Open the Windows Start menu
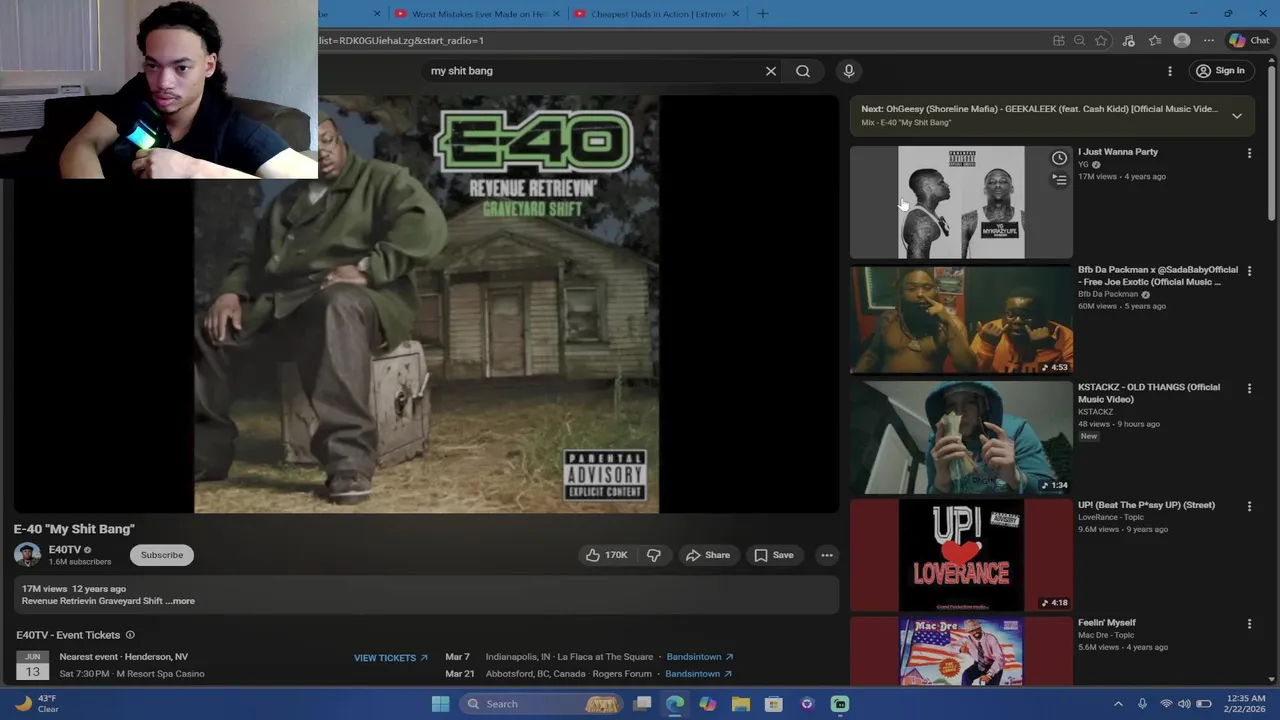This screenshot has width=1280, height=720. (440, 704)
